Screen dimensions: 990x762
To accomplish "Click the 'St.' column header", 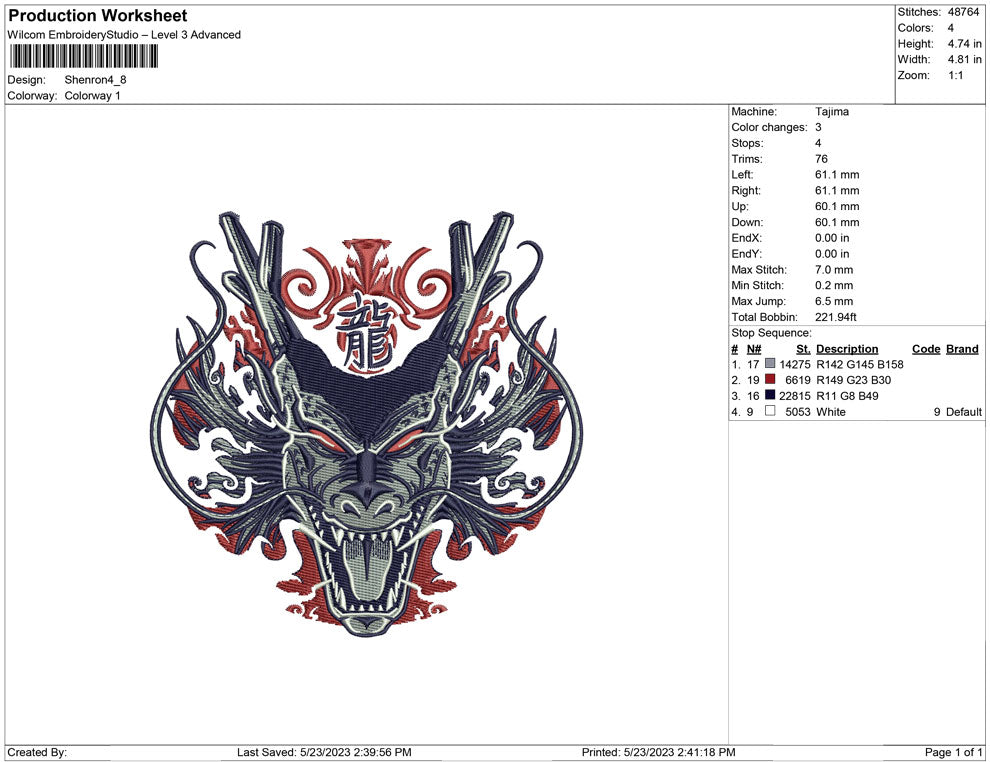I will (x=803, y=348).
